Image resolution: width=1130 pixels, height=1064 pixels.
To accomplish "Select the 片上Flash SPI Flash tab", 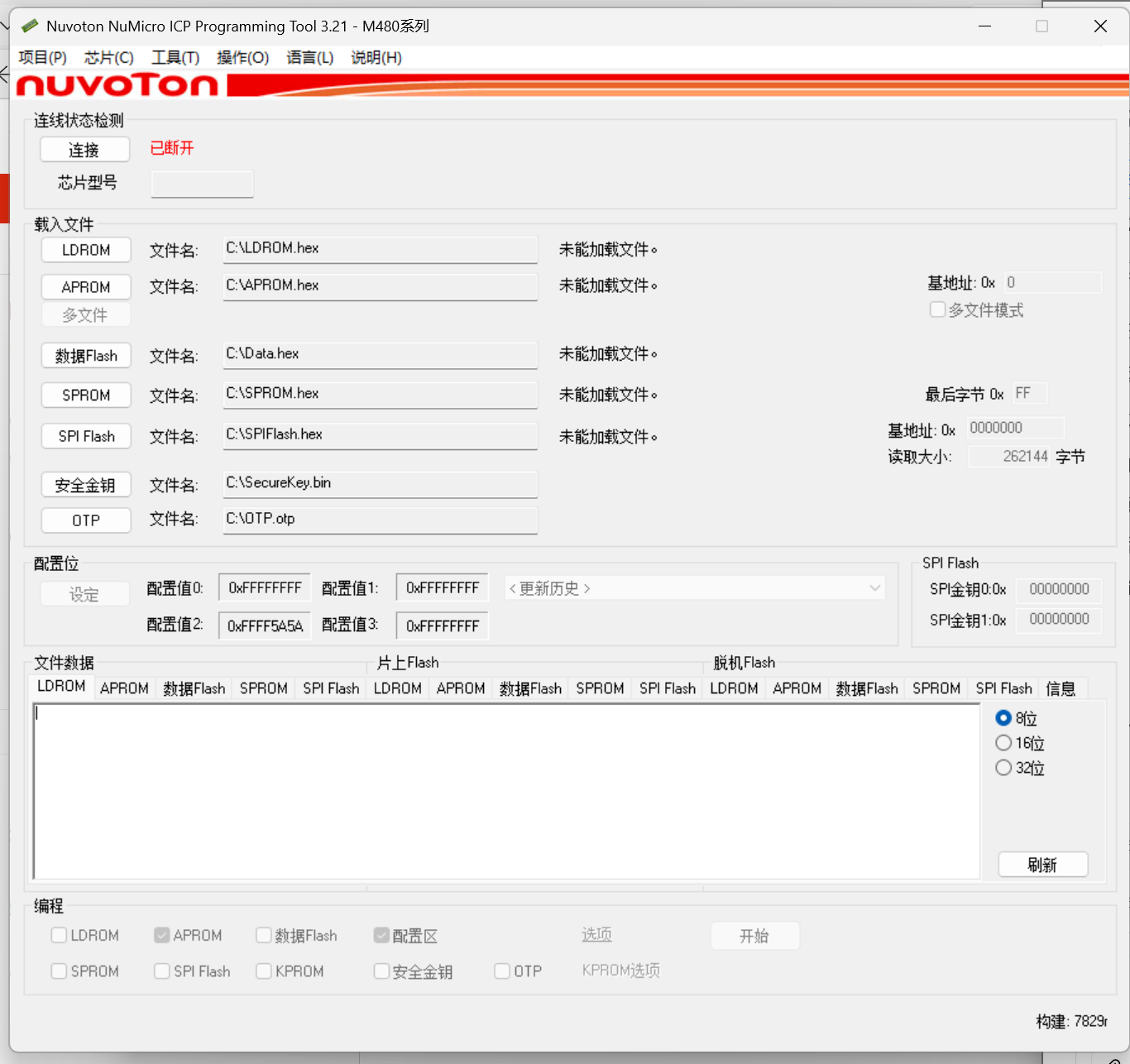I will click(668, 688).
